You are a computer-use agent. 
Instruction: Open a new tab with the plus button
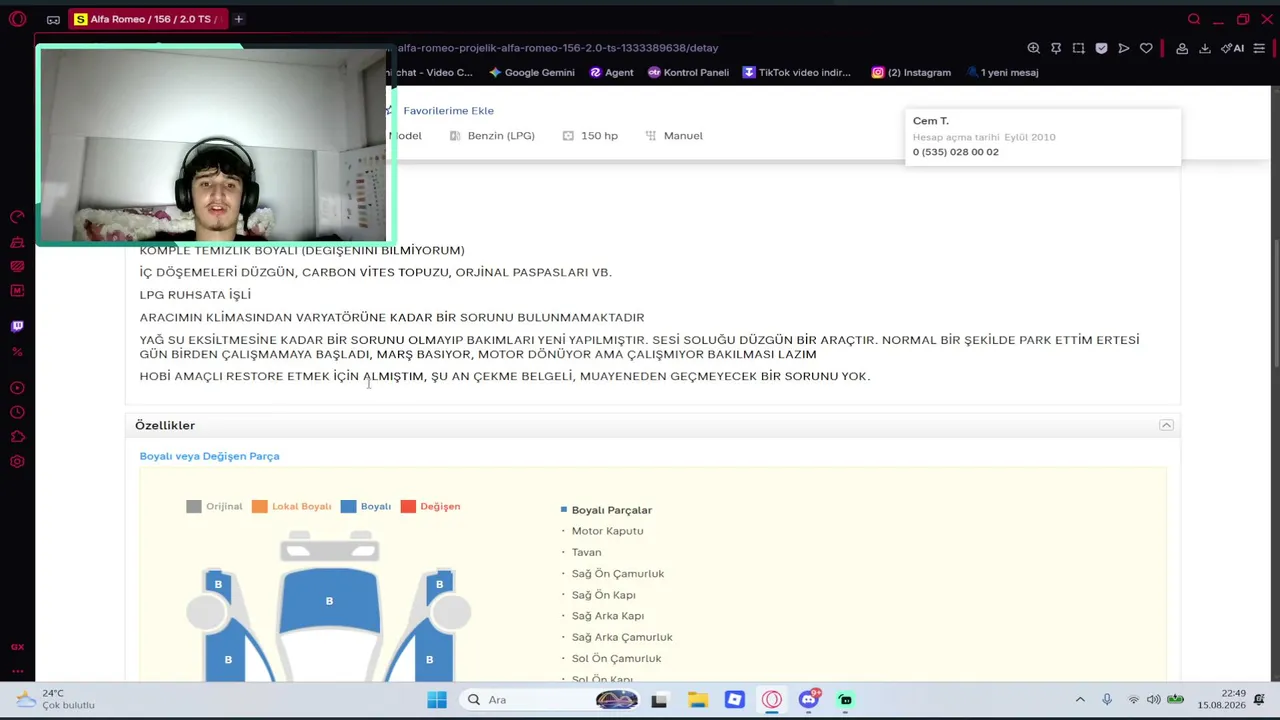coord(238,19)
